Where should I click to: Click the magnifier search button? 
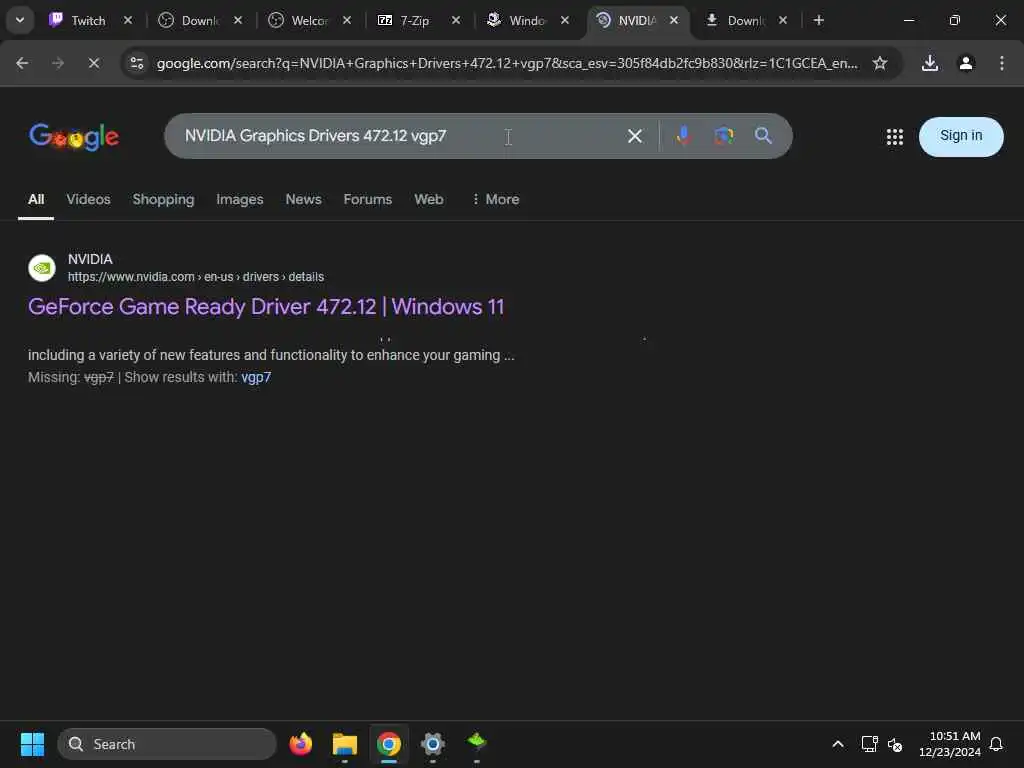(763, 136)
